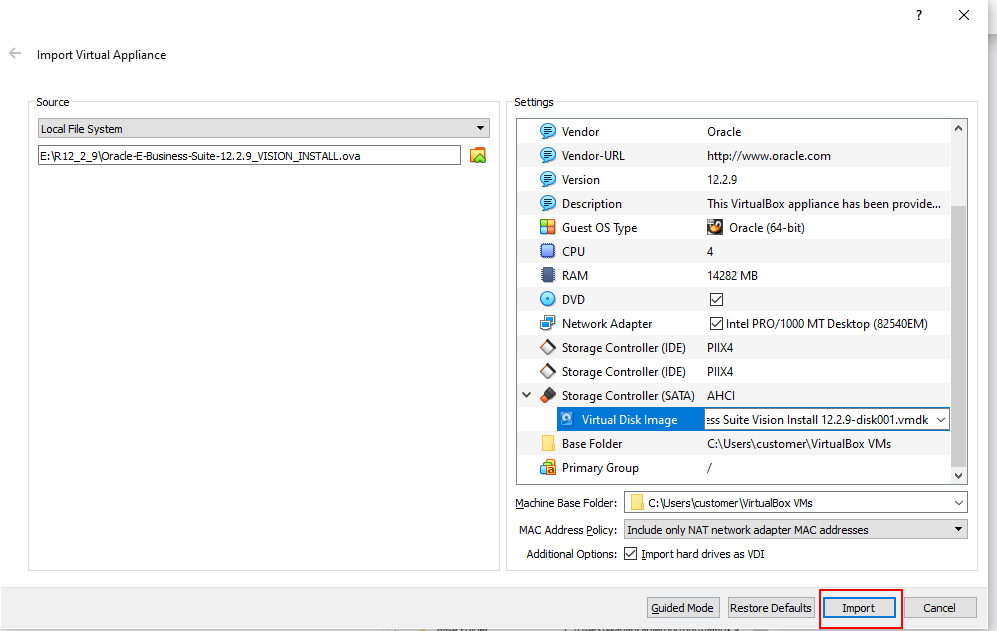Click the Guest OS Type icon

pos(547,228)
